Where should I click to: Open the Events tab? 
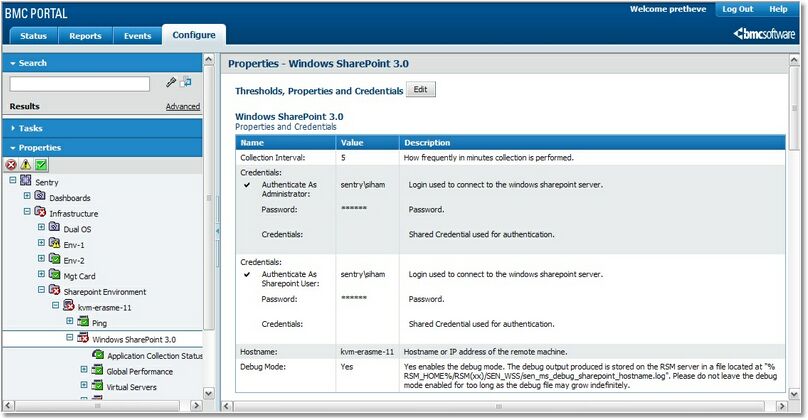pyautogui.click(x=138, y=36)
